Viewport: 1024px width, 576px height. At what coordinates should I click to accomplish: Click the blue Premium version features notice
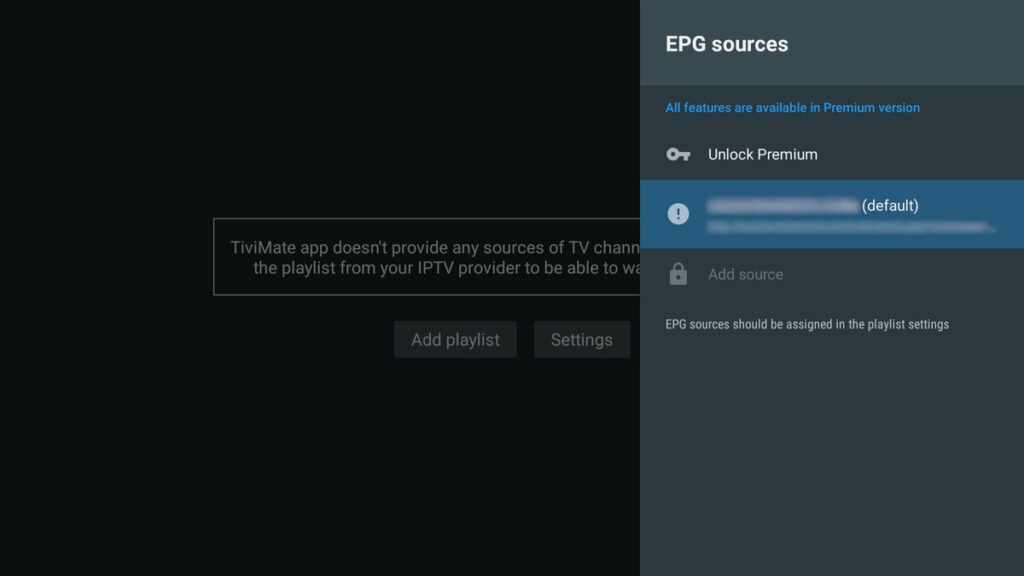792,108
